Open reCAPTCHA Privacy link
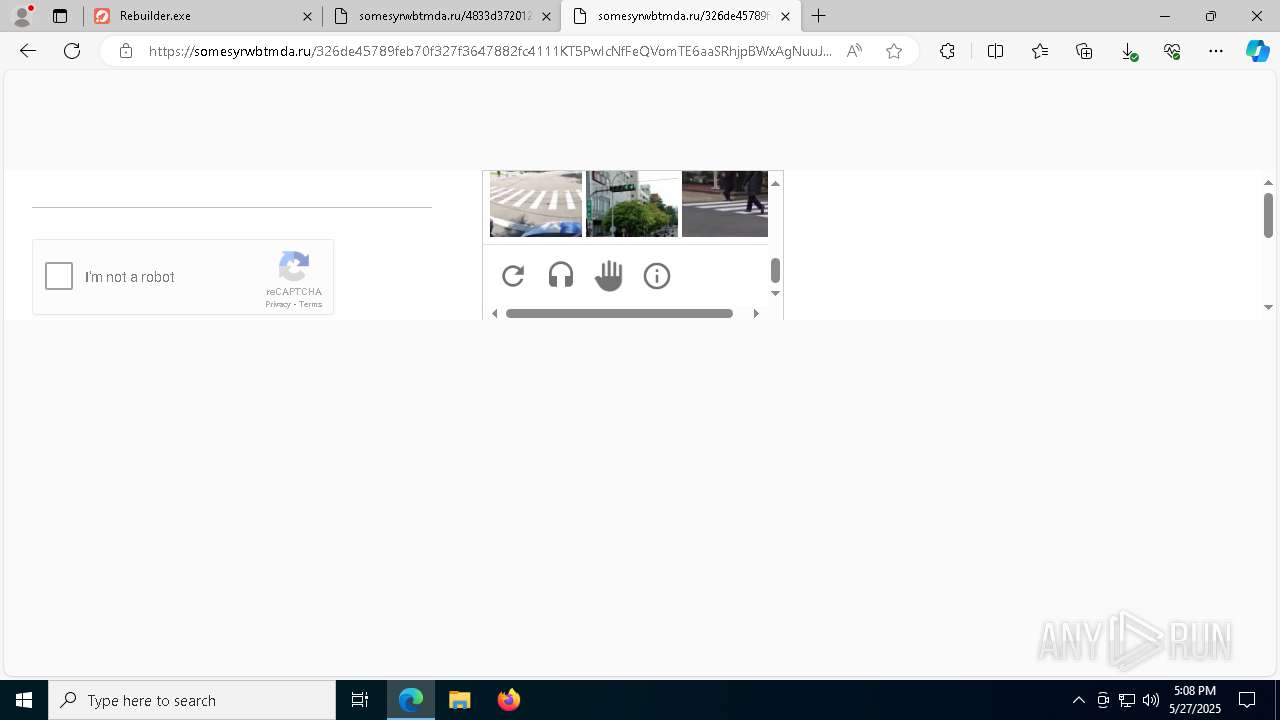Image resolution: width=1280 pixels, height=720 pixels. 278,304
